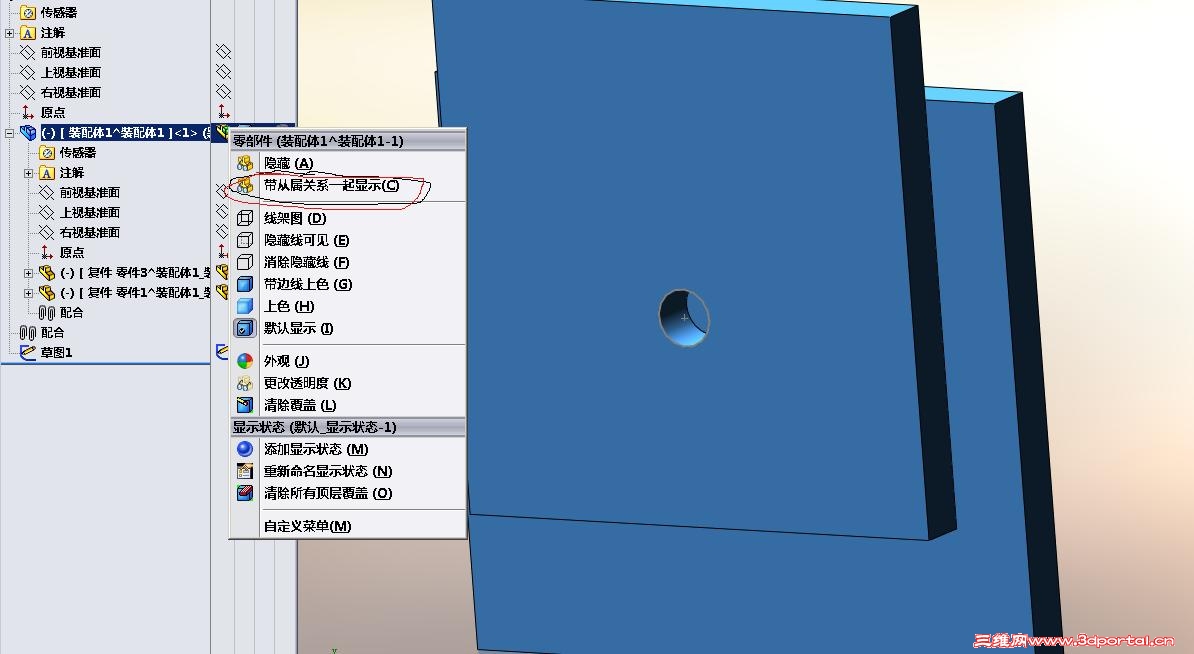The height and width of the screenshot is (654, 1194).
Task: Select the top-level 传感器 sensors folder
Action: point(49,12)
